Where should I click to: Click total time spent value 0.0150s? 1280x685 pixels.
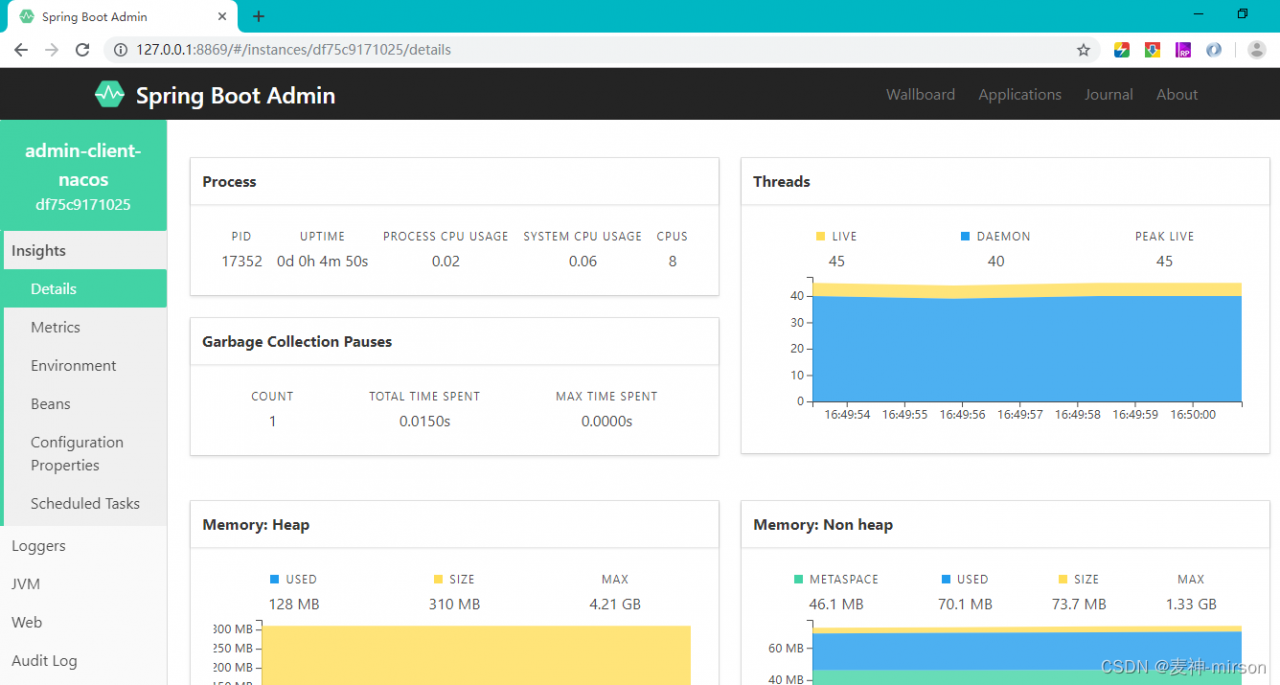425,421
